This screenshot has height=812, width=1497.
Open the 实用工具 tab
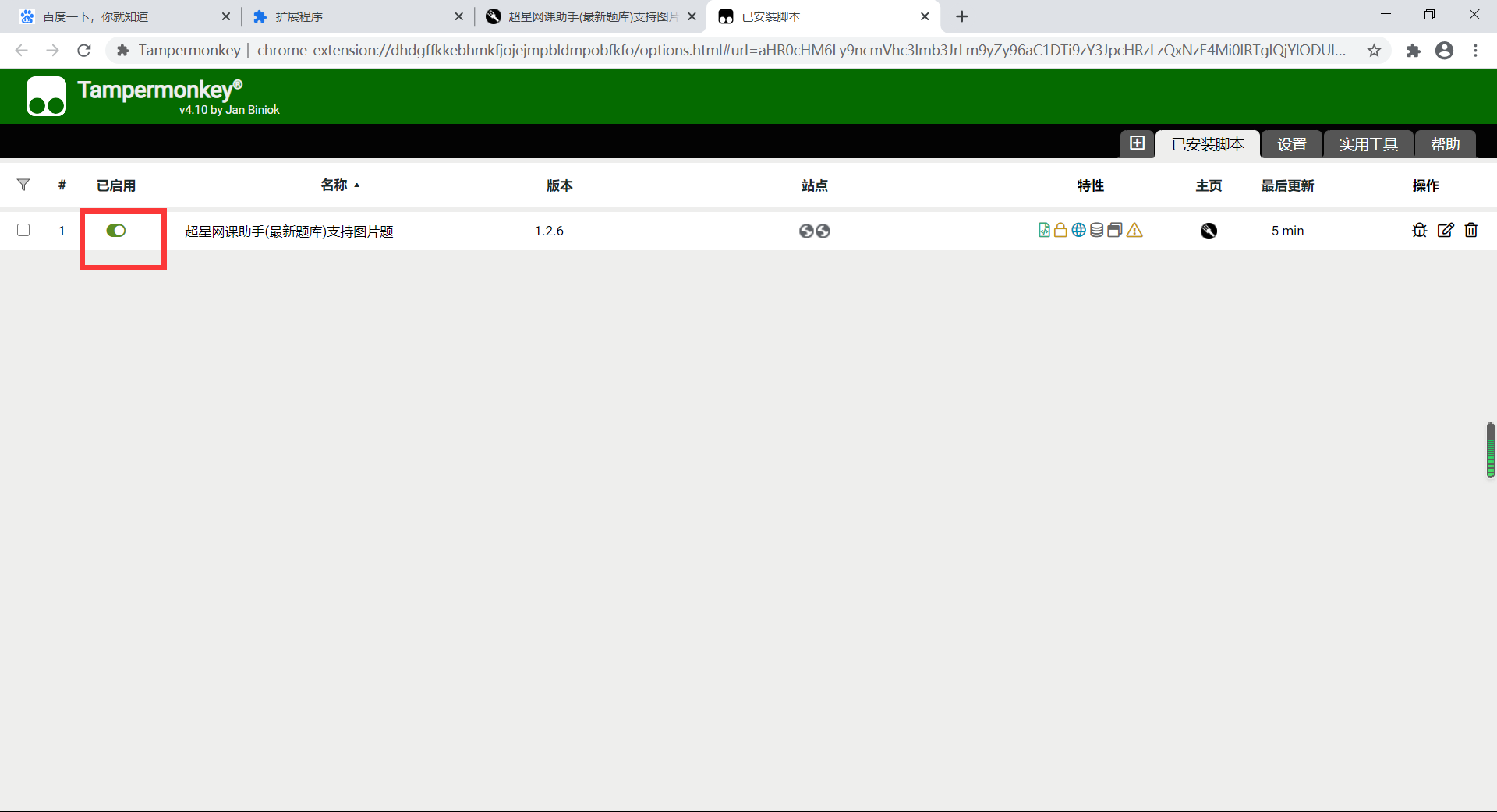(1368, 144)
